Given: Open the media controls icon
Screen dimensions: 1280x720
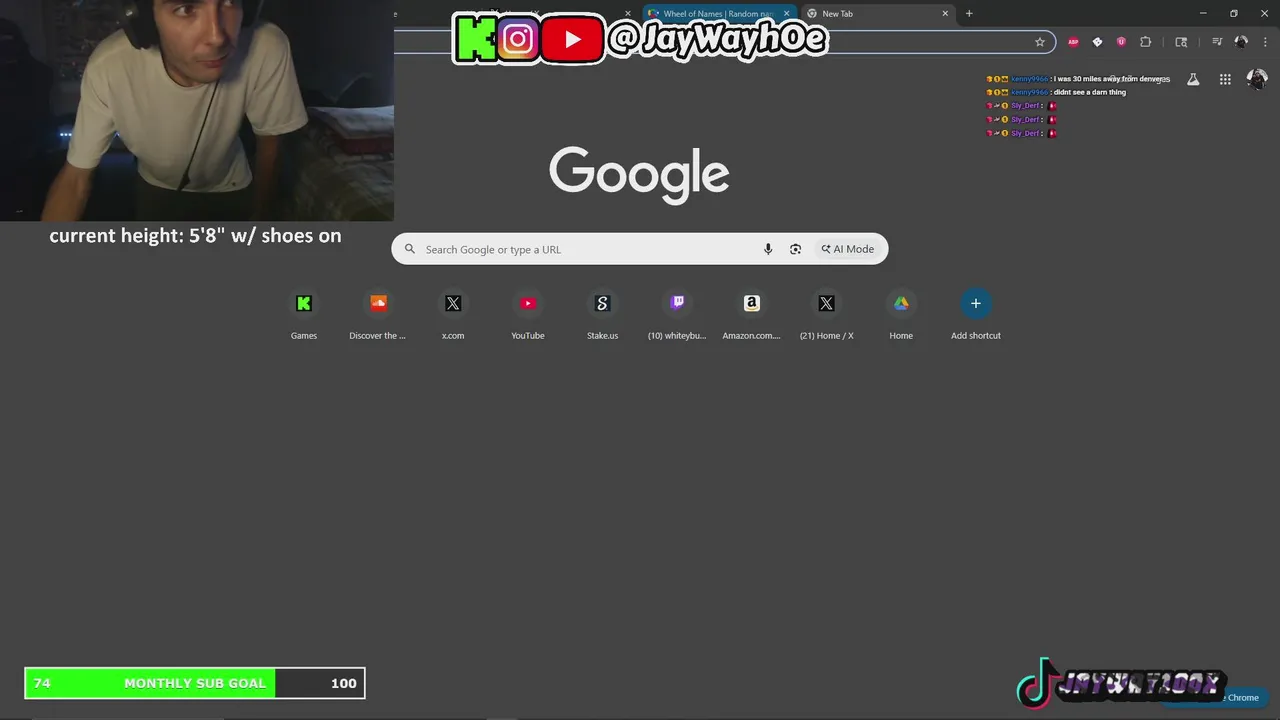Looking at the screenshot, I should pyautogui.click(x=1217, y=42).
